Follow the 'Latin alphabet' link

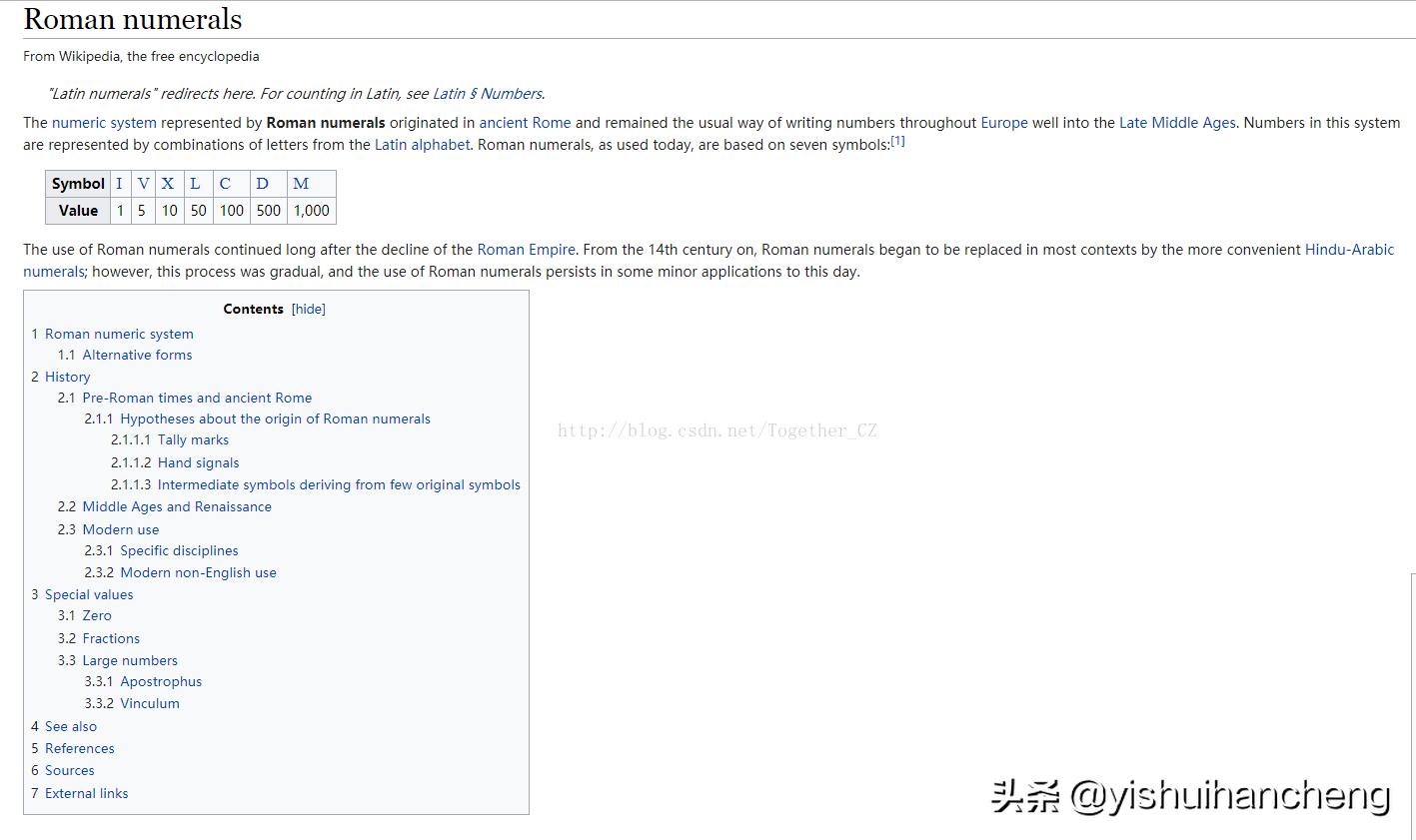pos(422,145)
